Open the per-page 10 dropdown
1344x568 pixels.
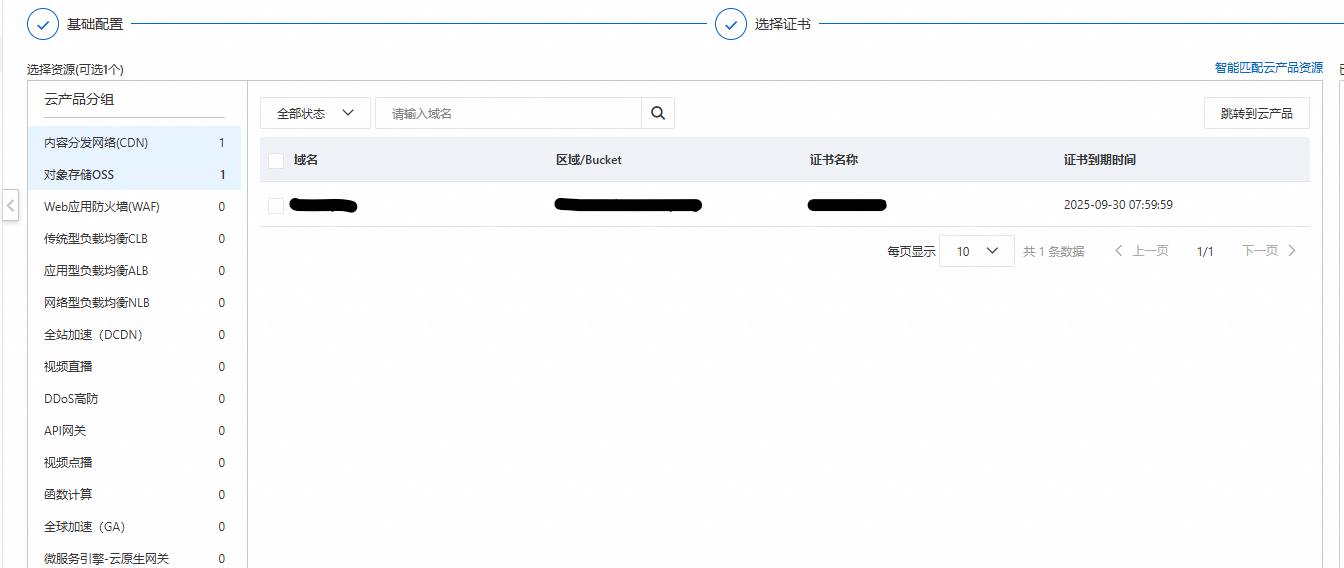977,251
